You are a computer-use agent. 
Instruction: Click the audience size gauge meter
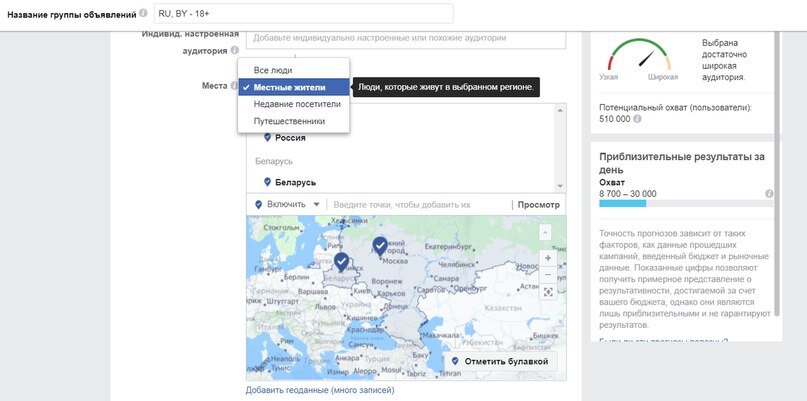[x=640, y=55]
